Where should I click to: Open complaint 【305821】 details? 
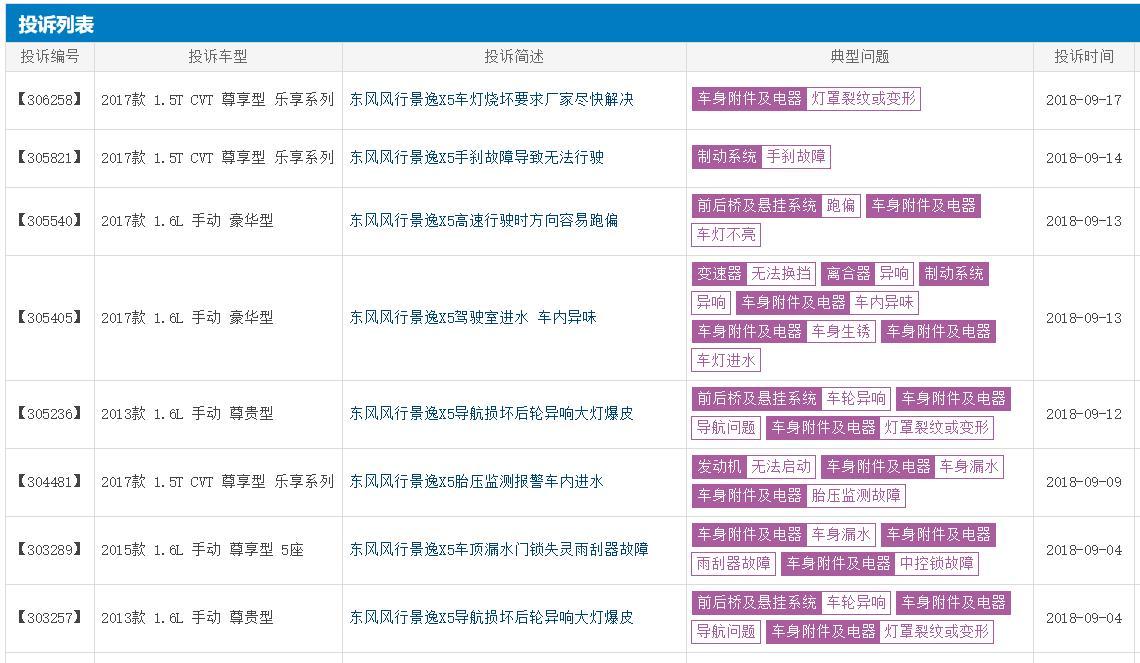[x=49, y=157]
